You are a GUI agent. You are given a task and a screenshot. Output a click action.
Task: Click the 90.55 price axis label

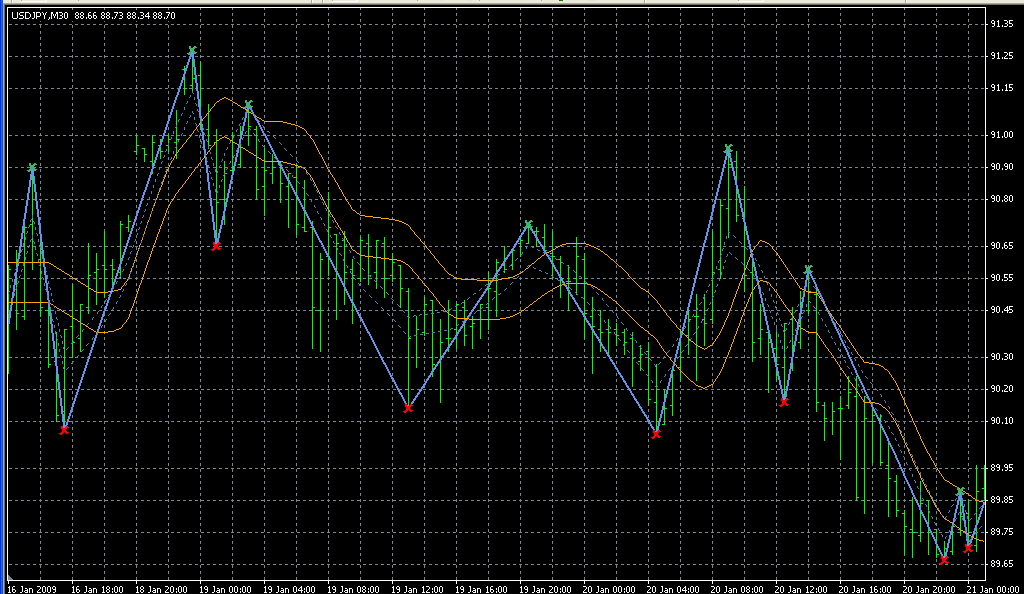pyautogui.click(x=1003, y=277)
